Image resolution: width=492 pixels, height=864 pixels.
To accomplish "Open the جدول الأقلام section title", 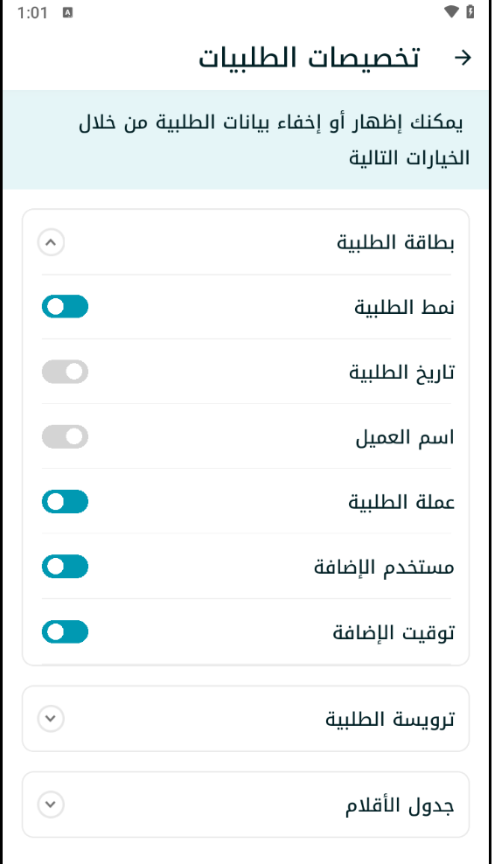I will pos(400,806).
